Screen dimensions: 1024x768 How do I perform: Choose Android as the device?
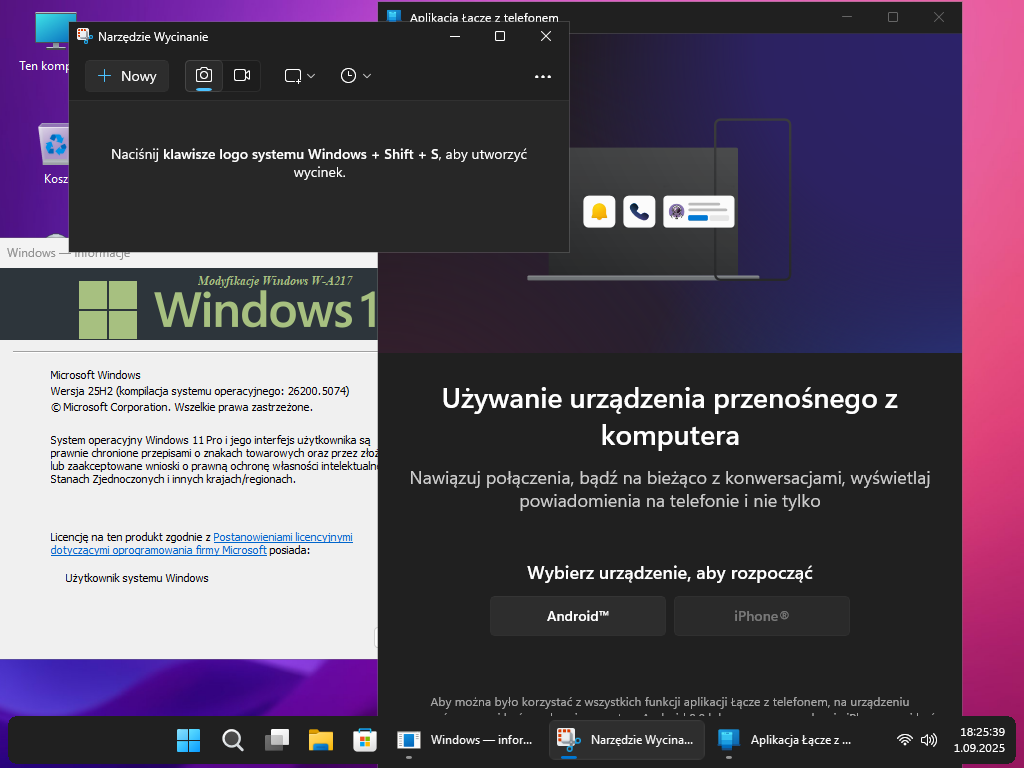[x=577, y=616]
